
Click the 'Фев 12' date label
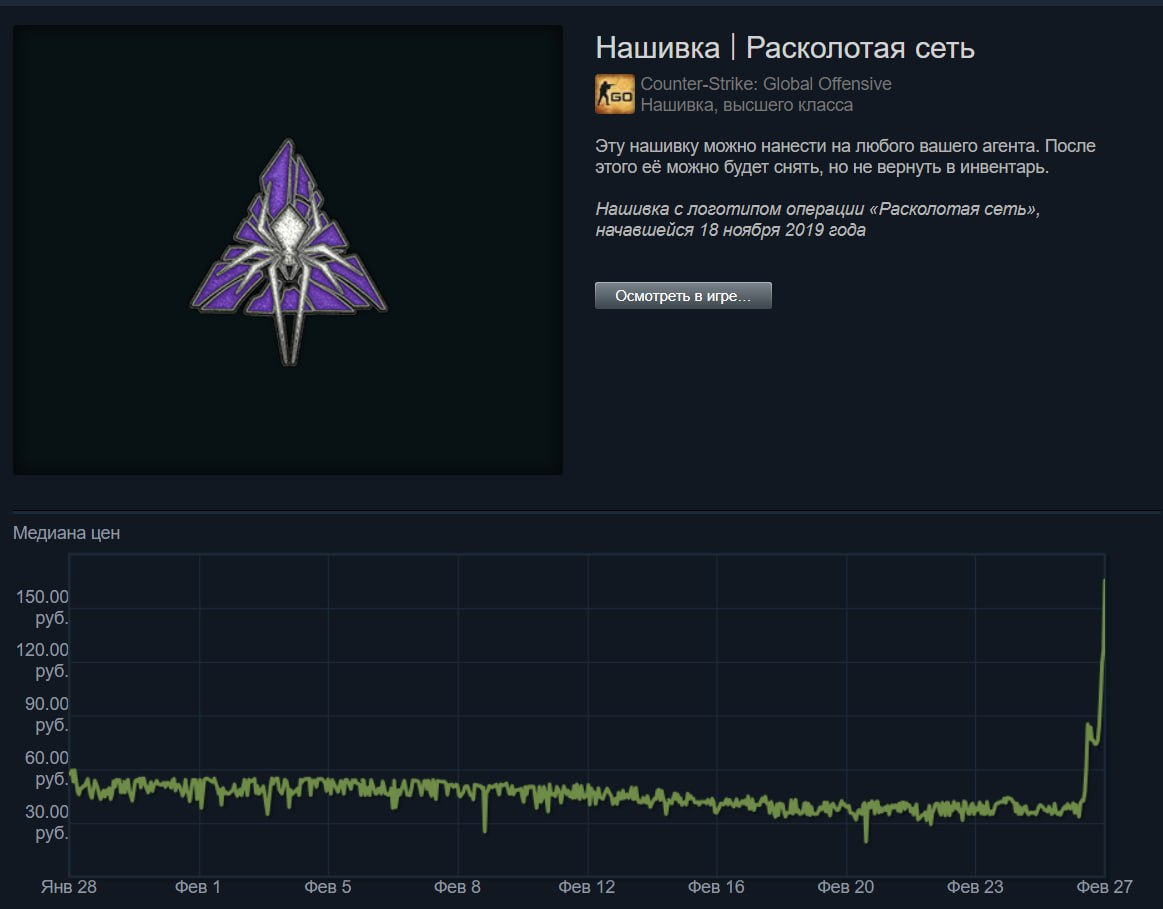586,887
